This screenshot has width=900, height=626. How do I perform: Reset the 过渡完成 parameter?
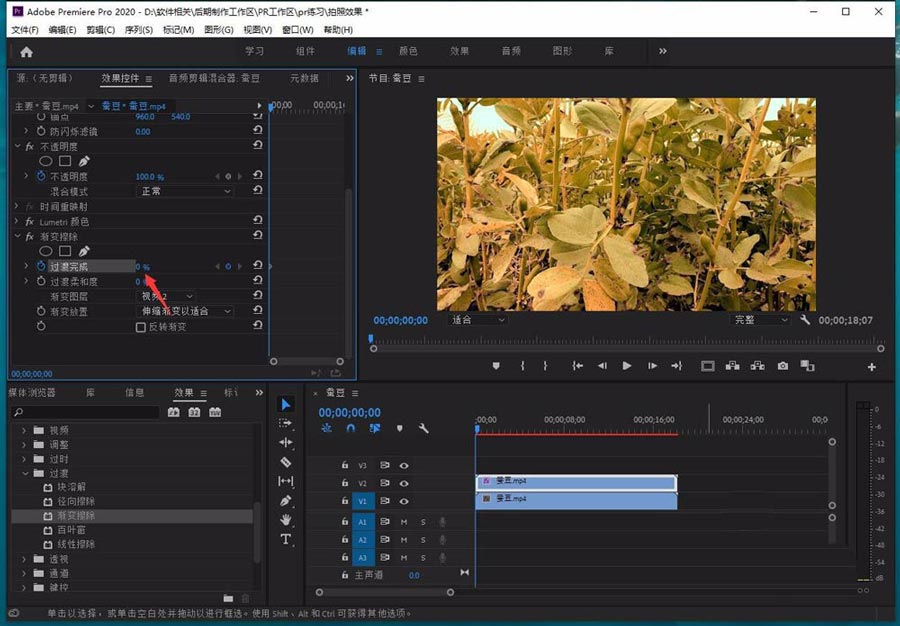click(x=258, y=266)
